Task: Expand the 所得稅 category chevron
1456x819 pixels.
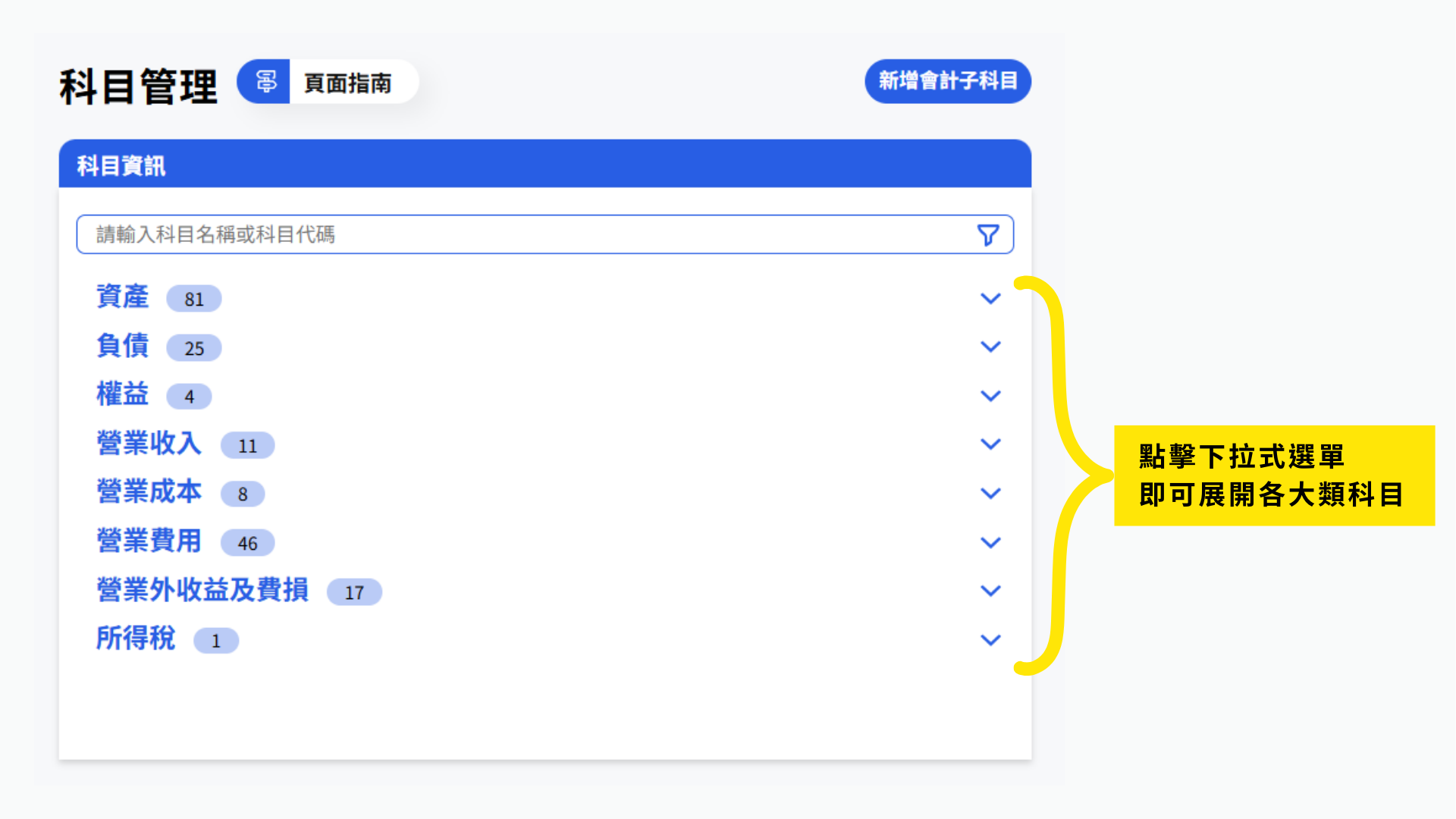Action: 990,640
